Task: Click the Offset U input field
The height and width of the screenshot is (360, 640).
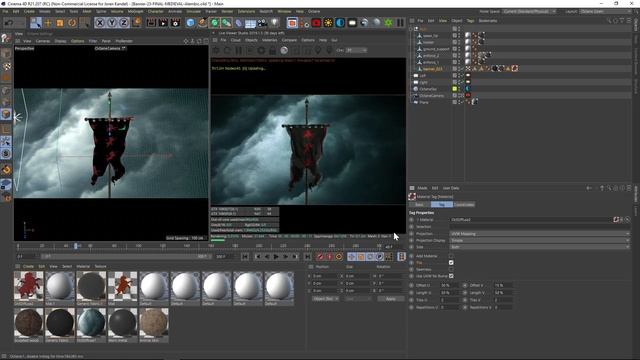Action: (x=449, y=285)
